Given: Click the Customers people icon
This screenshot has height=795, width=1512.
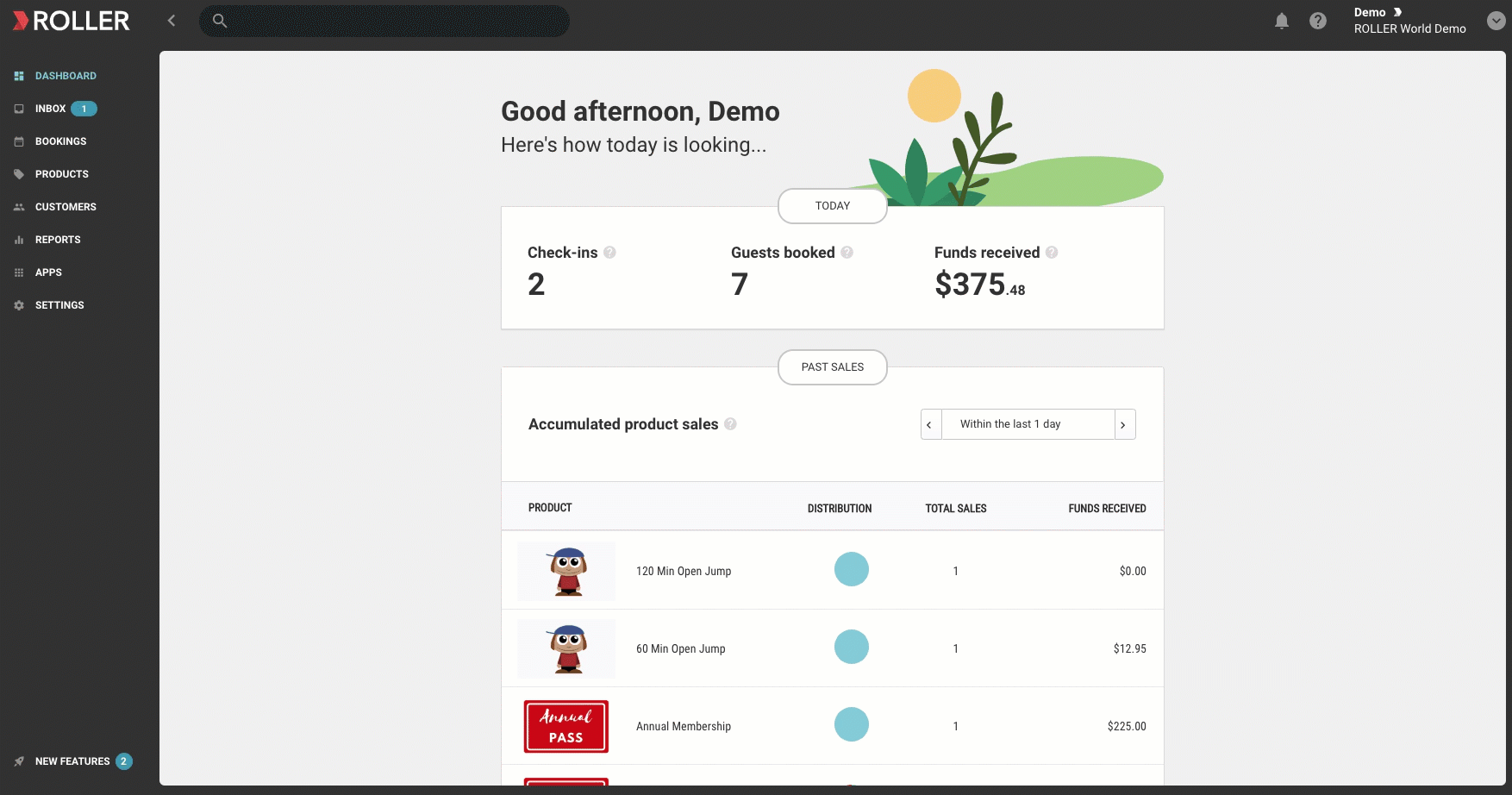Looking at the screenshot, I should pyautogui.click(x=19, y=207).
